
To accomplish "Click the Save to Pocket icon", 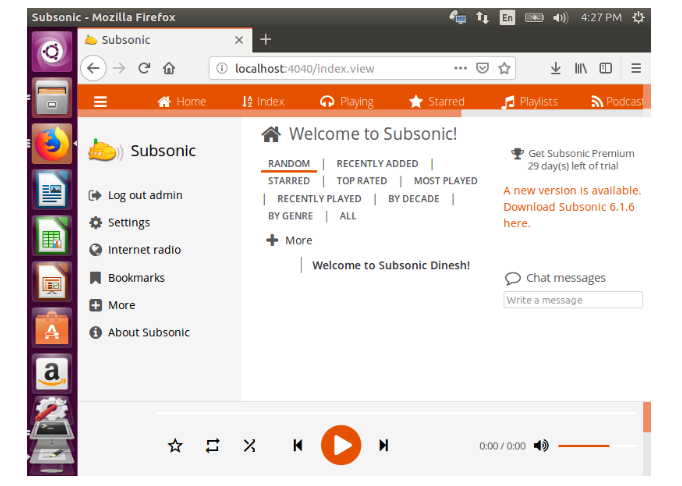I will coord(482,68).
